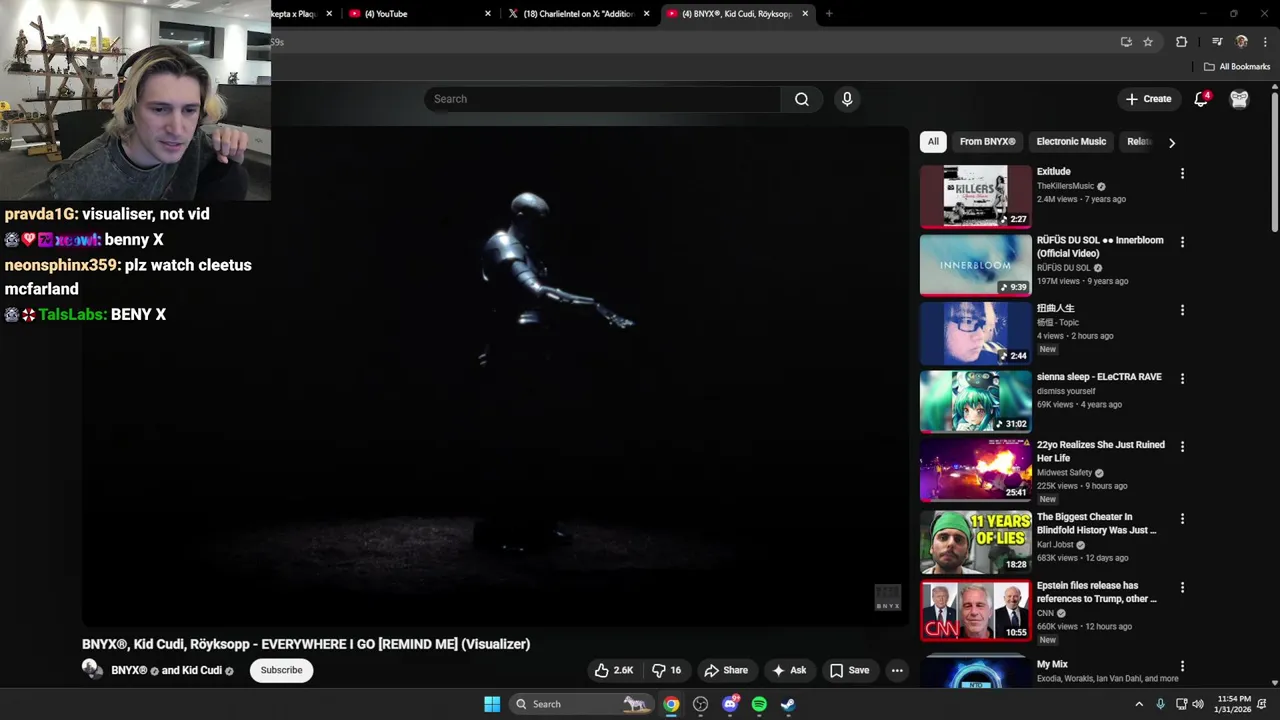Open options for Epstein files CNN video
Image resolution: width=1280 pixels, height=720 pixels.
click(1182, 588)
